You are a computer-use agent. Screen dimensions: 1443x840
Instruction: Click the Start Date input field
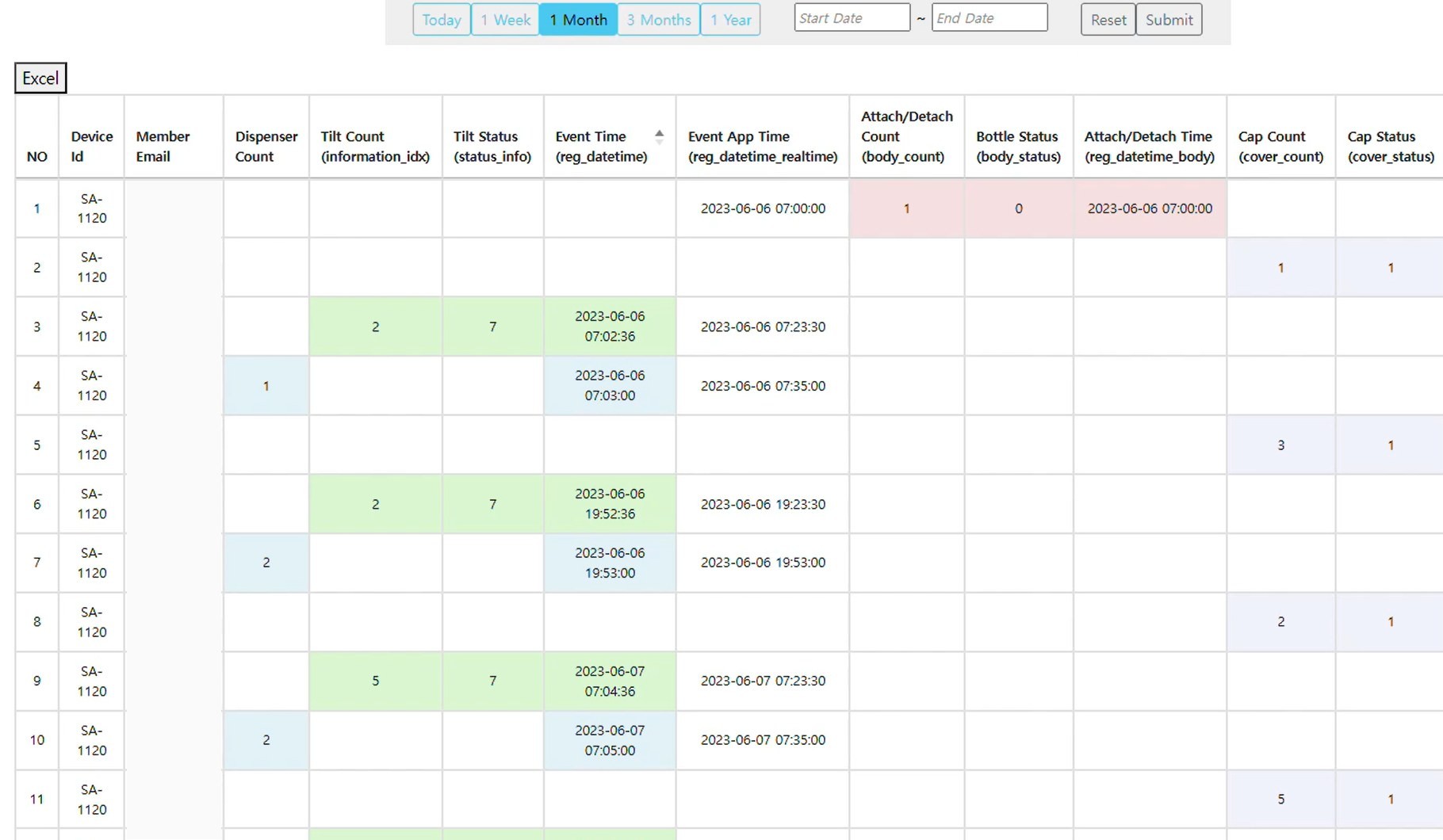pyautogui.click(x=852, y=17)
